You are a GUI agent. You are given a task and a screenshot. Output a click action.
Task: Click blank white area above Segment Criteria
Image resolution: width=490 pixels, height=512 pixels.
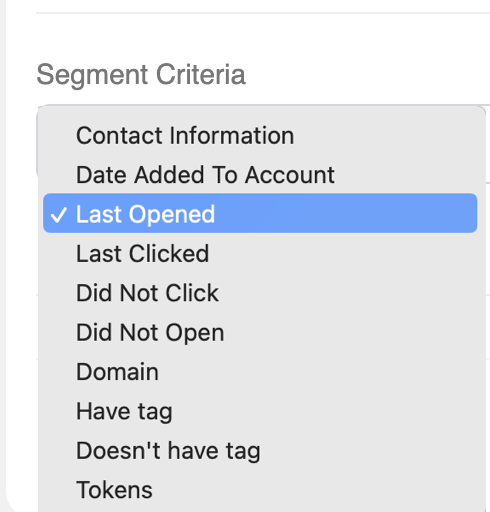pyautogui.click(x=260, y=37)
